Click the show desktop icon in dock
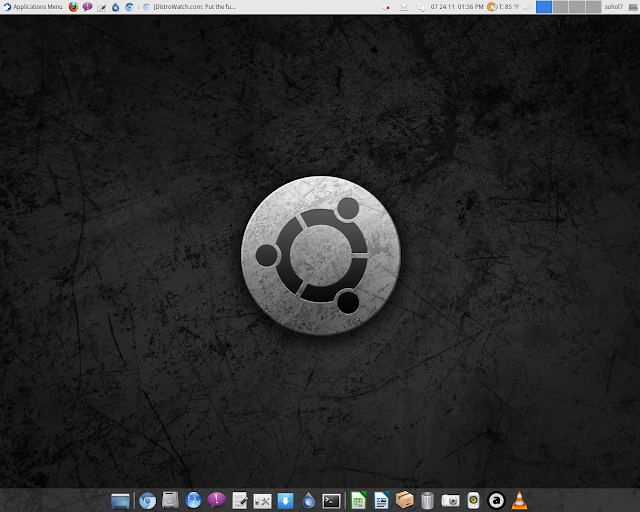The width and height of the screenshot is (640, 512). pos(120,501)
